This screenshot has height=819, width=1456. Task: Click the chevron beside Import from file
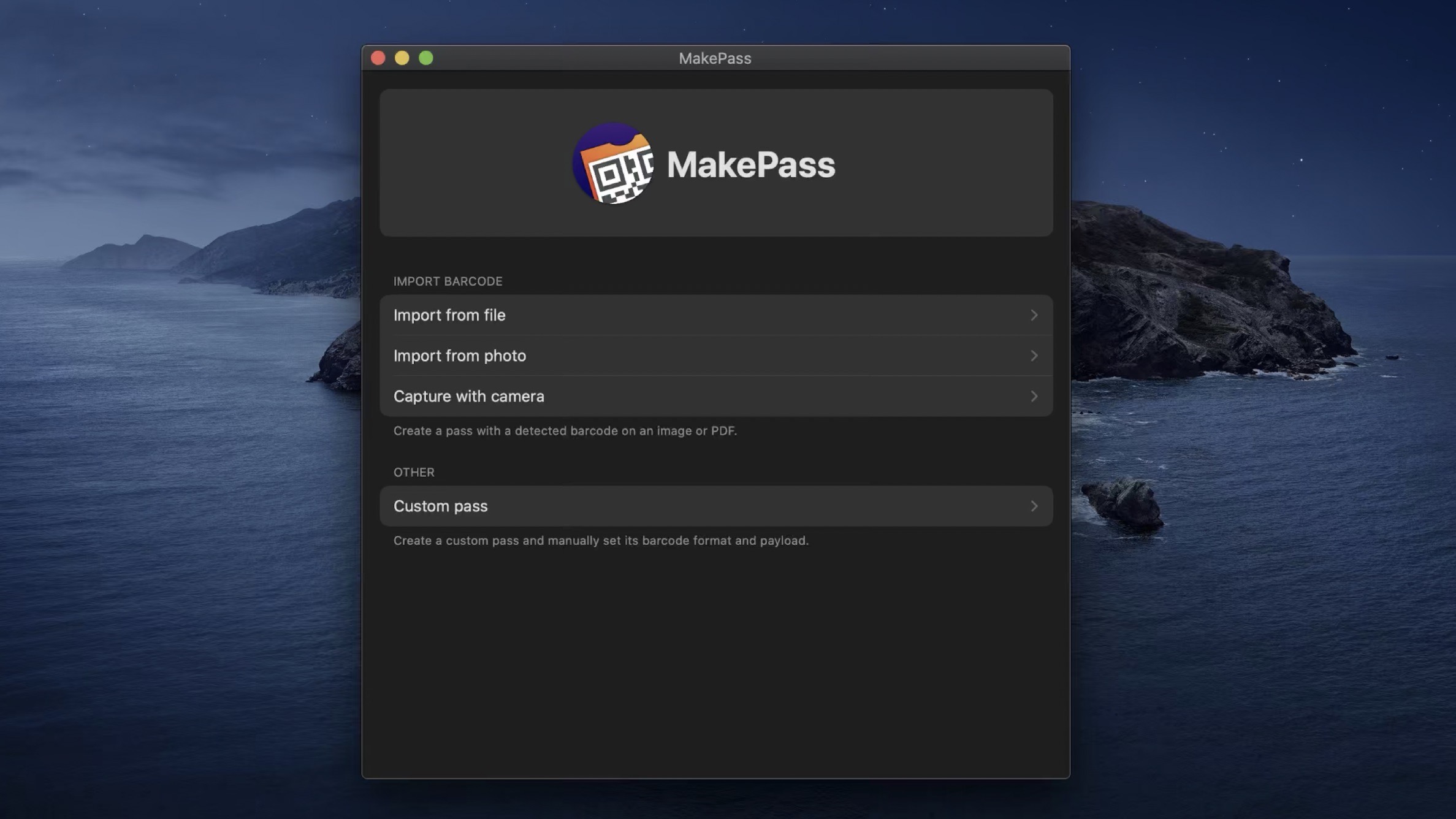tap(1034, 315)
